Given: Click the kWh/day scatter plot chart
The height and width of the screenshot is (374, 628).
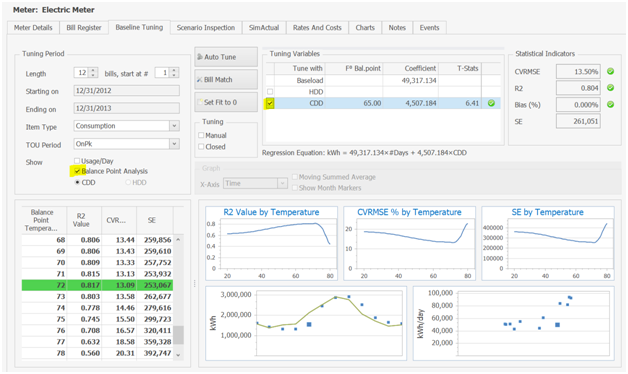Looking at the screenshot, I should tap(514, 323).
